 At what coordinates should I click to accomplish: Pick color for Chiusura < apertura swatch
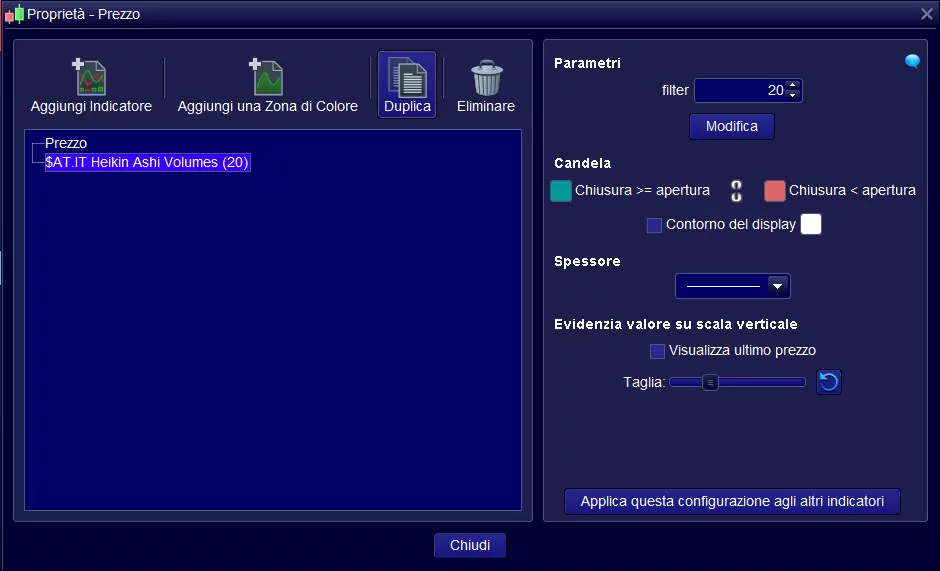(x=775, y=191)
